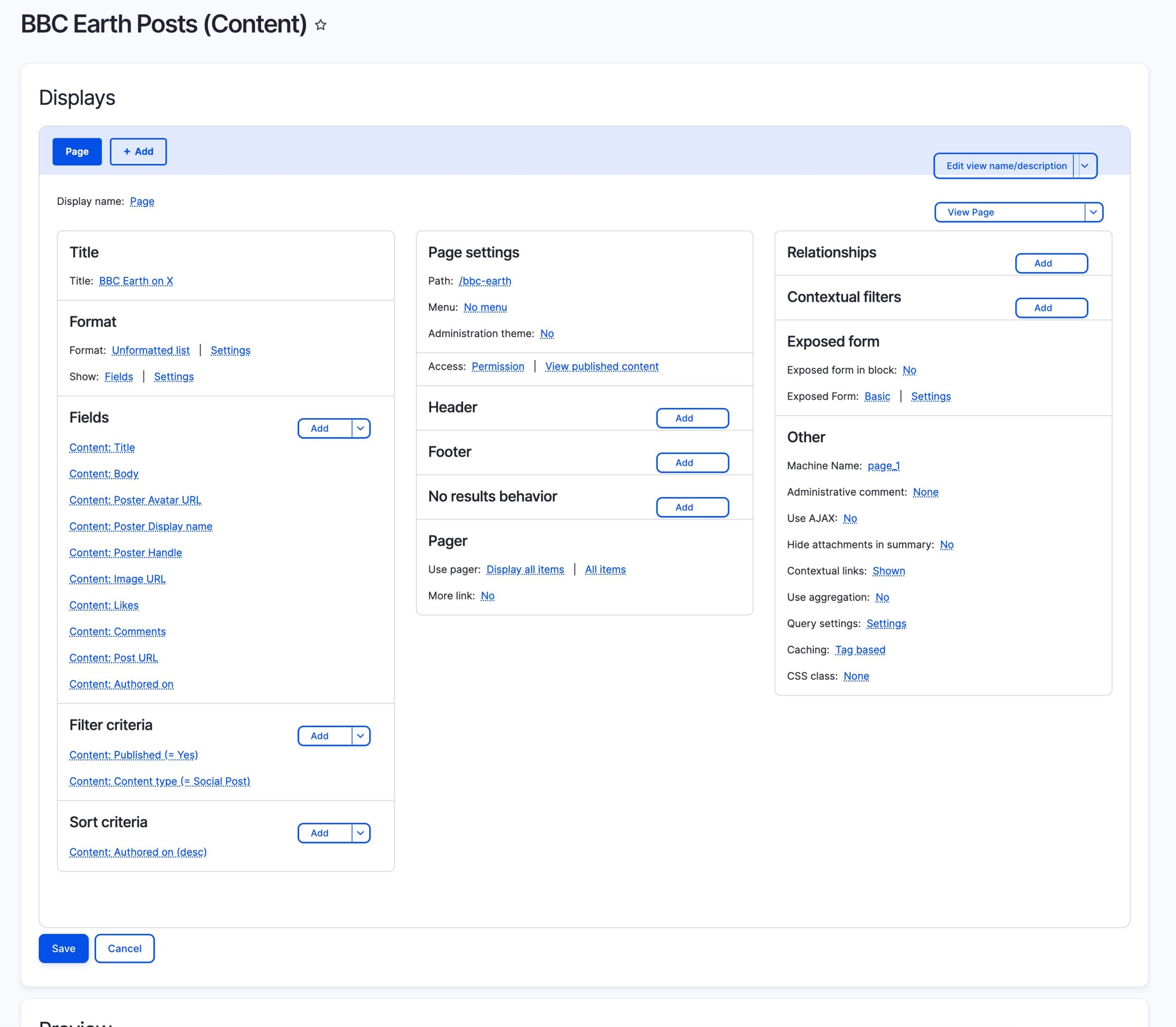Click the Tag based caching link
Viewport: 1176px width, 1027px height.
[x=860, y=650]
